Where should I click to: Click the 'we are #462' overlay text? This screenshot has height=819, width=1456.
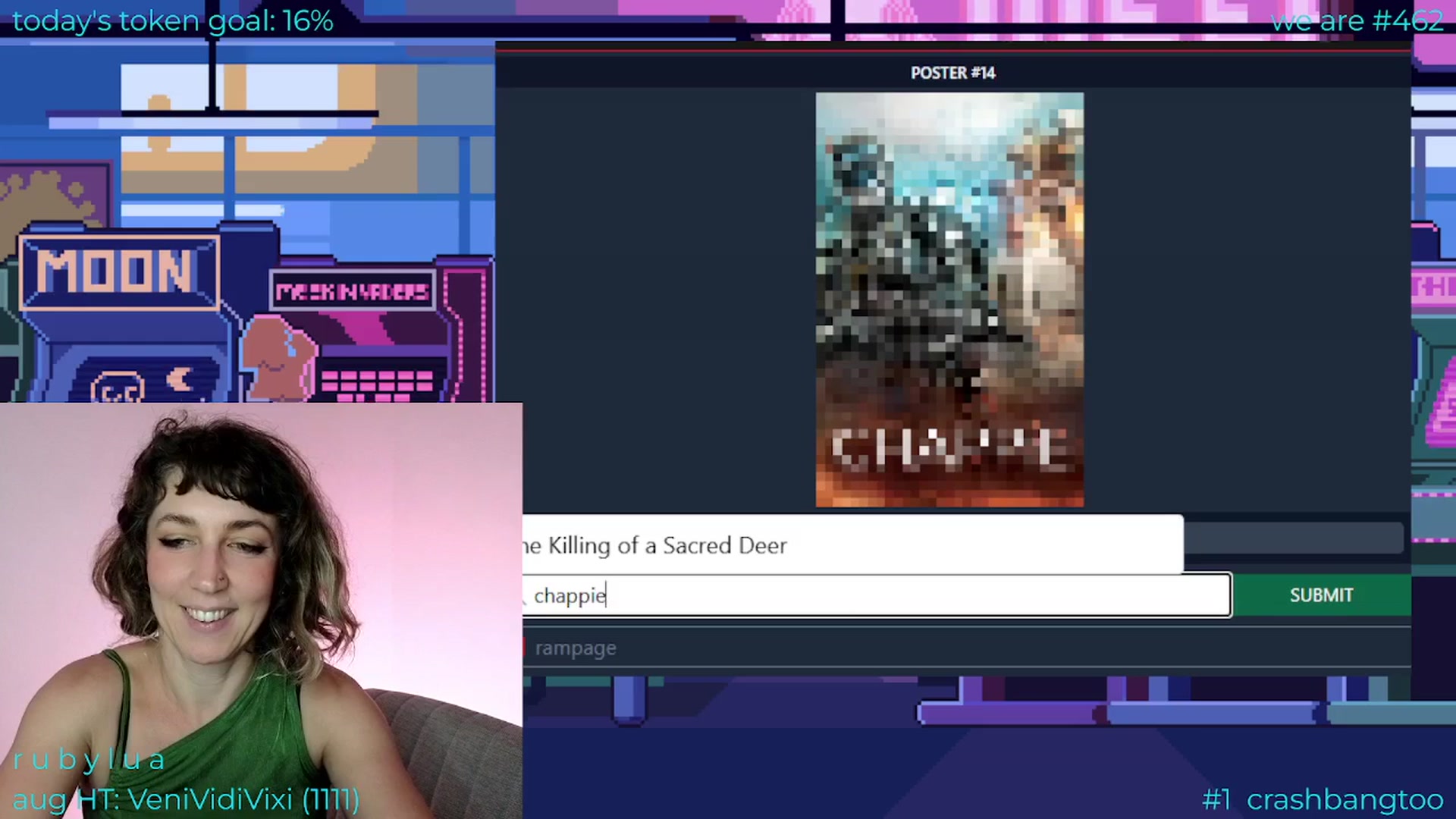point(1357,20)
